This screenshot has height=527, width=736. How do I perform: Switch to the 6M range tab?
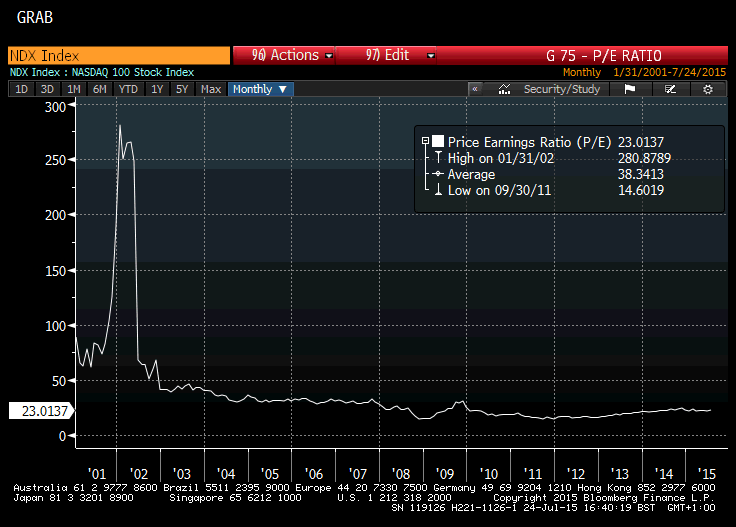click(99, 89)
